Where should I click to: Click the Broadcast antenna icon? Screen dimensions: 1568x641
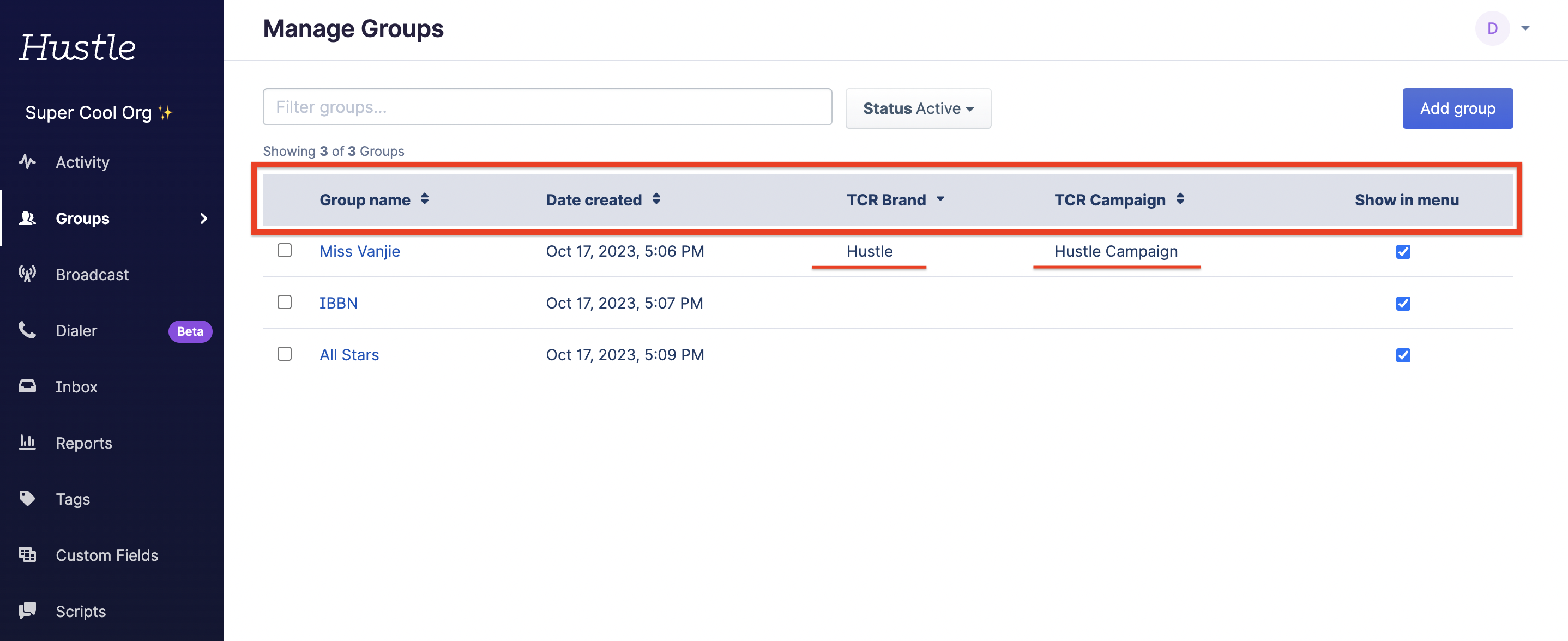pyautogui.click(x=27, y=274)
